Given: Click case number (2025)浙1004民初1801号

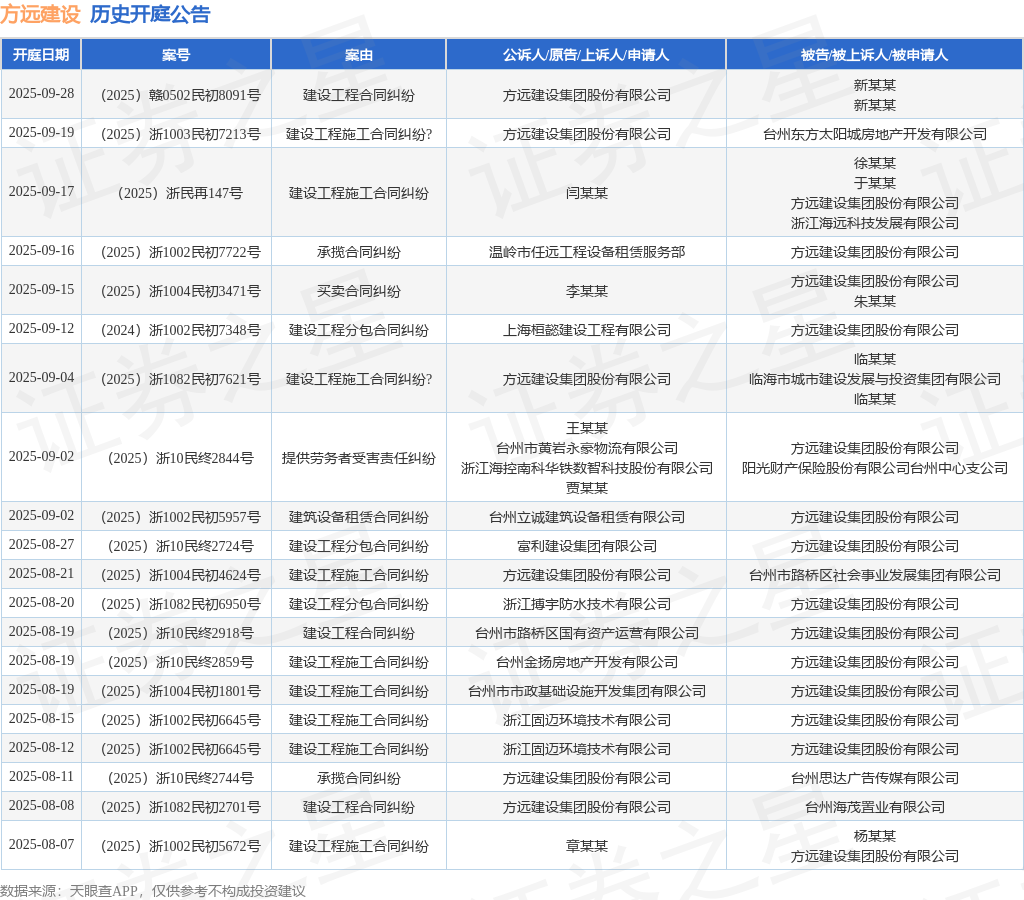Looking at the screenshot, I should point(180,691).
